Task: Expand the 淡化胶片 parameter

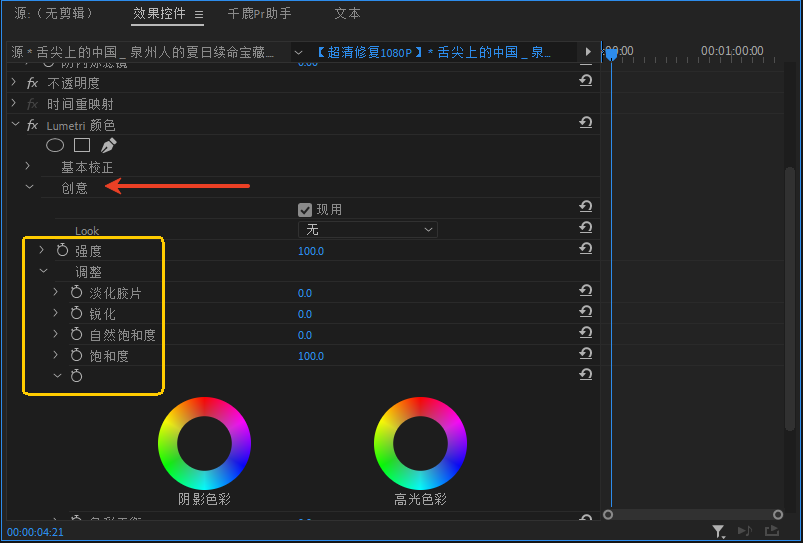Action: point(56,292)
